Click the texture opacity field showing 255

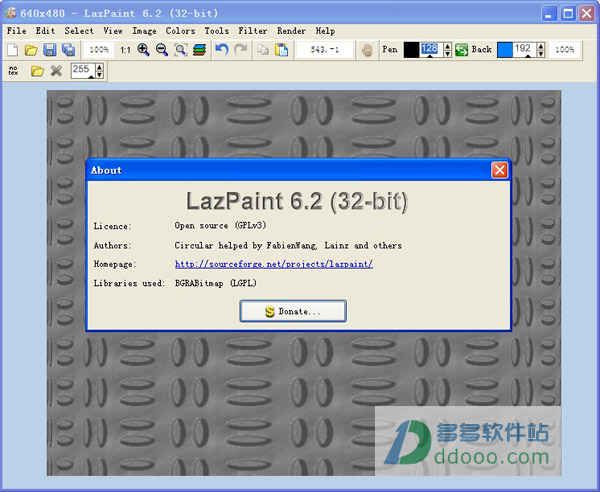point(83,71)
